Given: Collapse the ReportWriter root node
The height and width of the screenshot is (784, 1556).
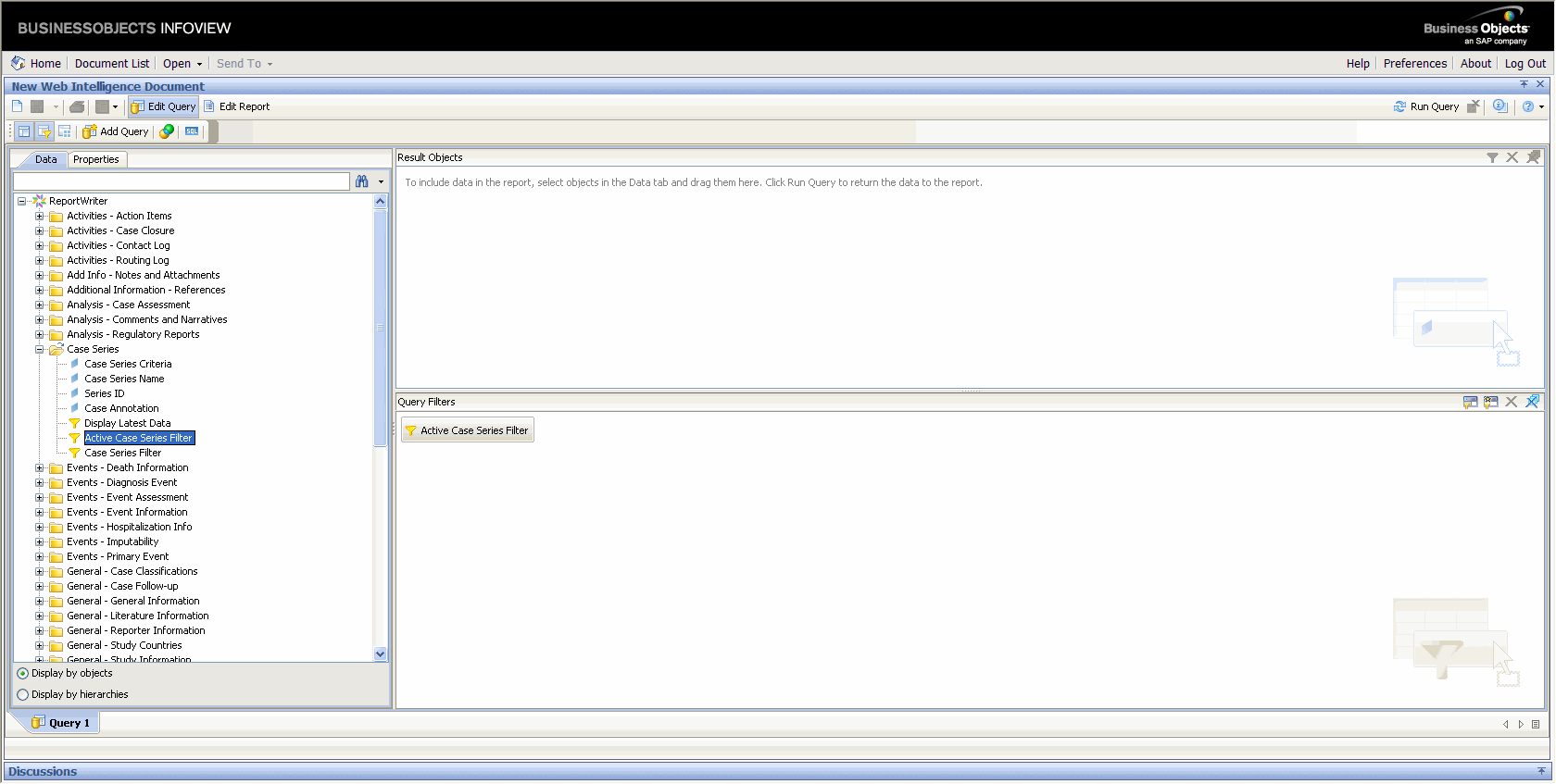Looking at the screenshot, I should (x=21, y=201).
